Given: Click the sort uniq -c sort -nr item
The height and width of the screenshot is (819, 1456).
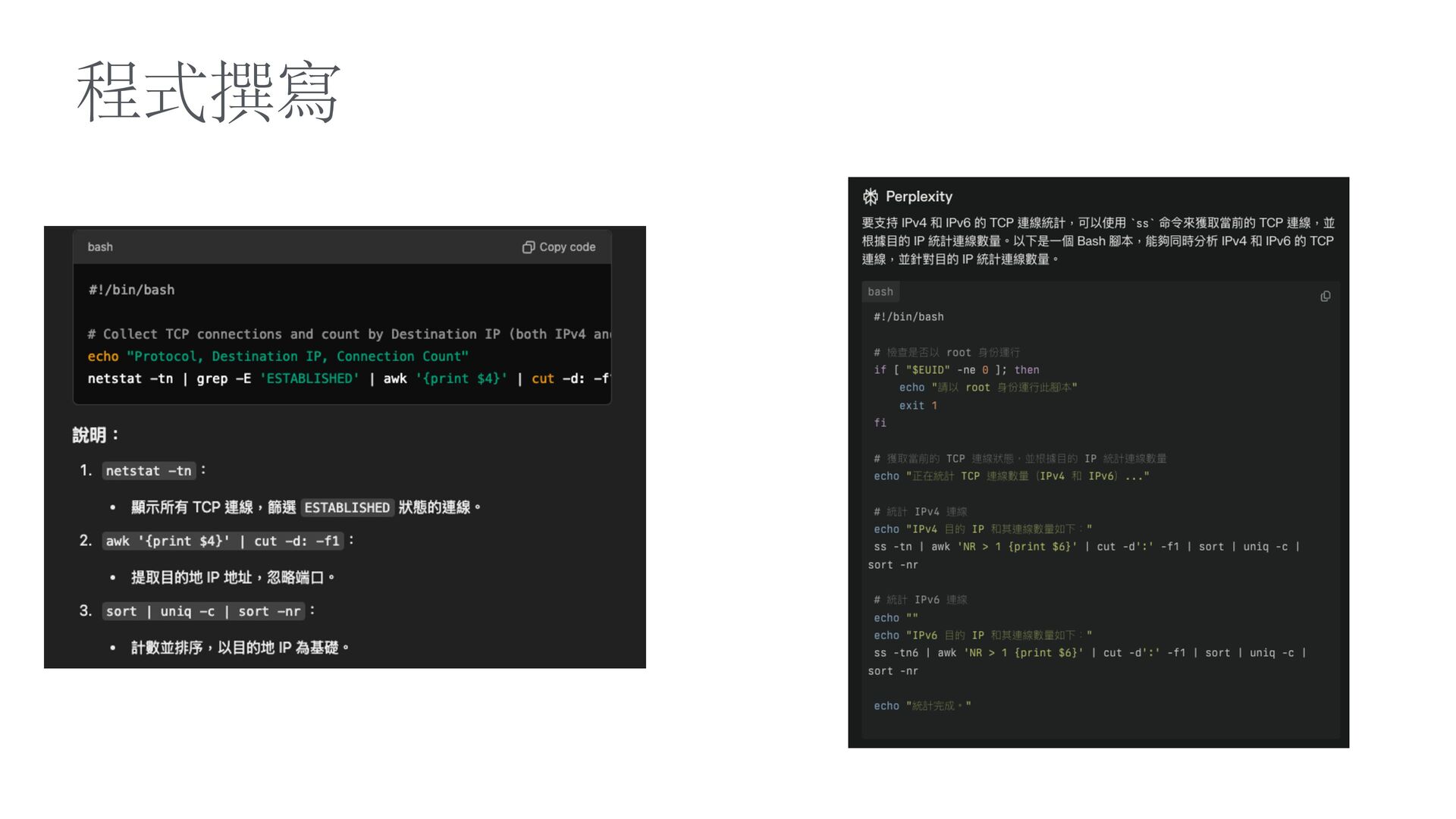Looking at the screenshot, I should (202, 611).
